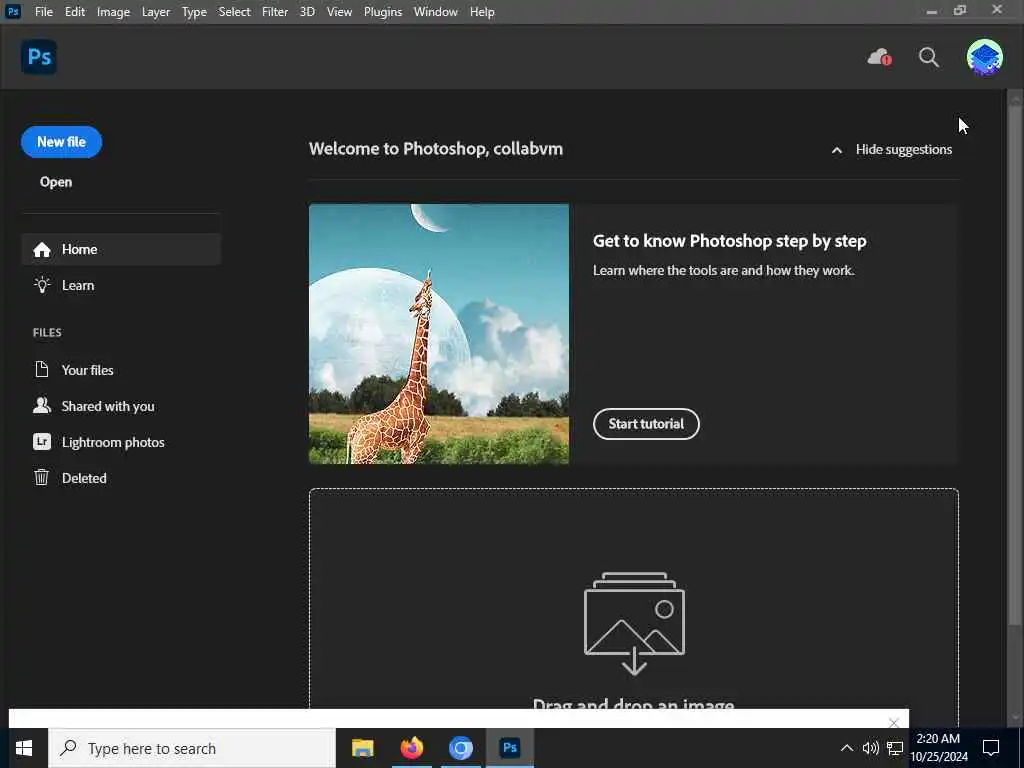Viewport: 1024px width, 768px height.
Task: Create a document with New file
Action: 61,142
